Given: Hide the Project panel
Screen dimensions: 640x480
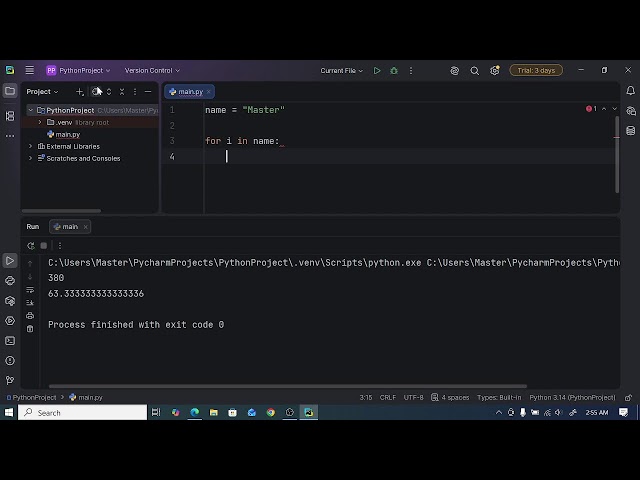Looking at the screenshot, I should 148,92.
